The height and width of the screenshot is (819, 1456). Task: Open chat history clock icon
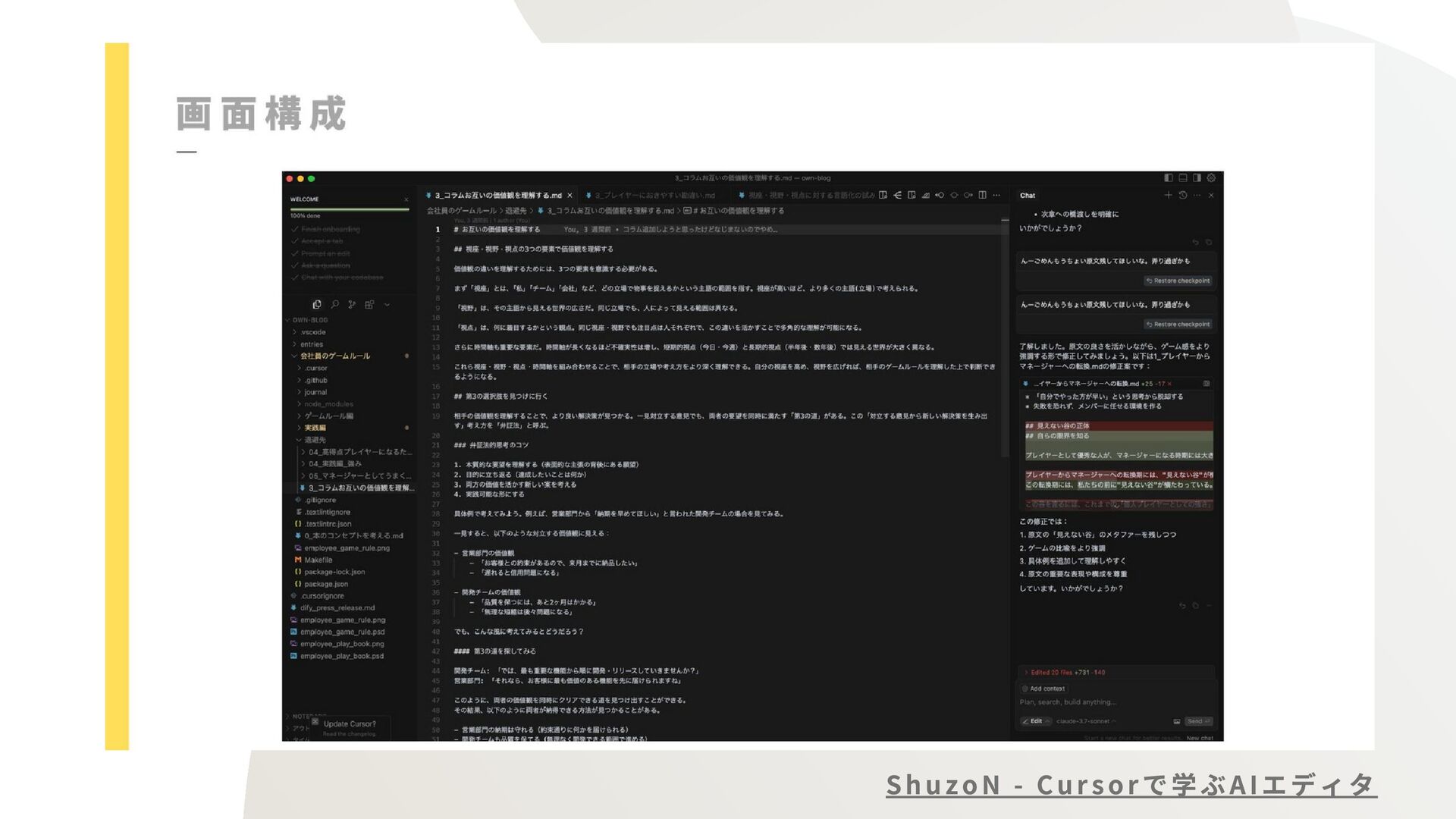[x=1182, y=196]
